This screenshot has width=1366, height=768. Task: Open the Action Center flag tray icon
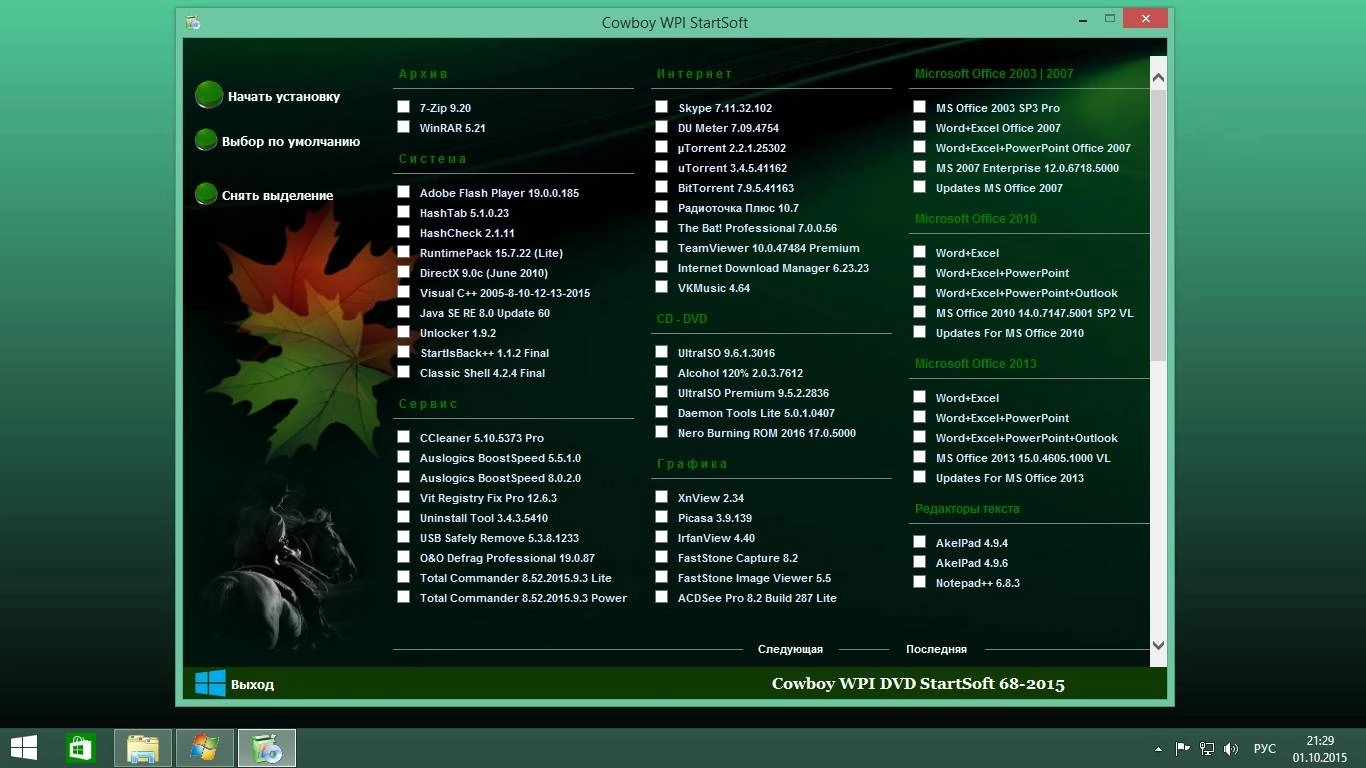[x=1183, y=748]
